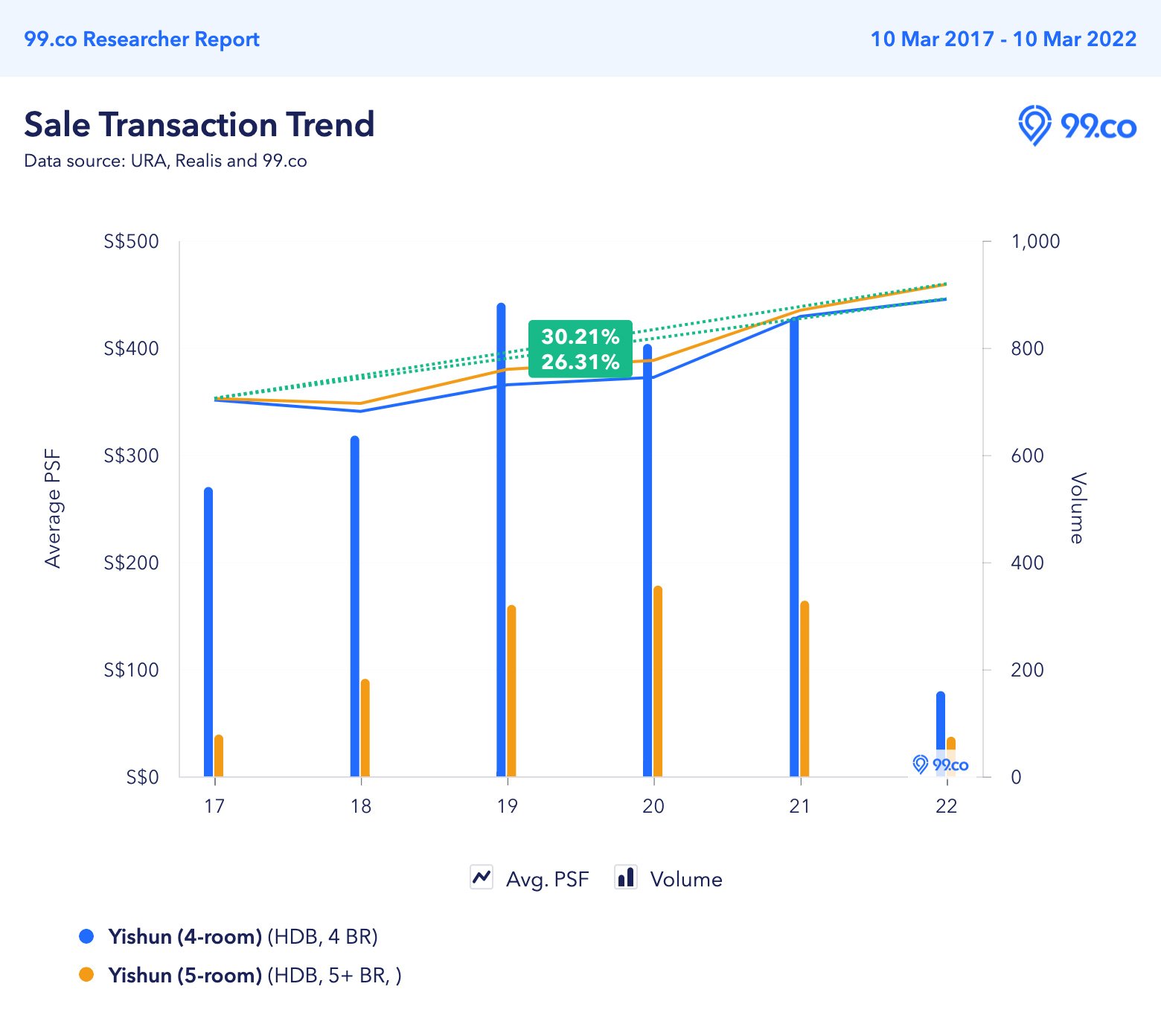The height and width of the screenshot is (1036, 1161).
Task: Click the small 99.co watermark in chart
Action: (x=940, y=764)
